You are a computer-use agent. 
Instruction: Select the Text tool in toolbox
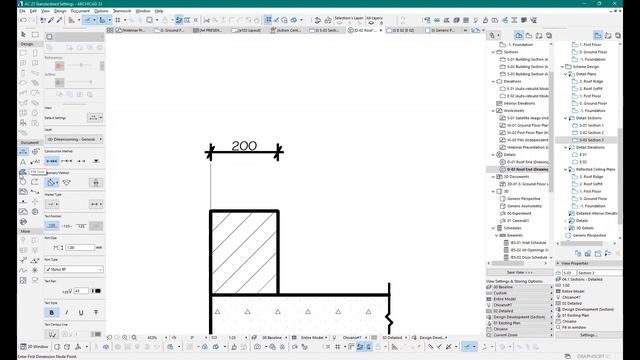click(x=23, y=162)
